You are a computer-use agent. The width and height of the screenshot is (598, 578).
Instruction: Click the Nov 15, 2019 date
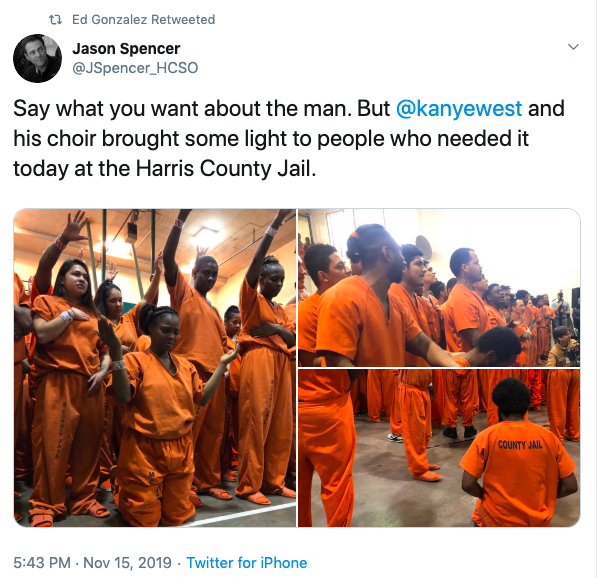point(127,563)
